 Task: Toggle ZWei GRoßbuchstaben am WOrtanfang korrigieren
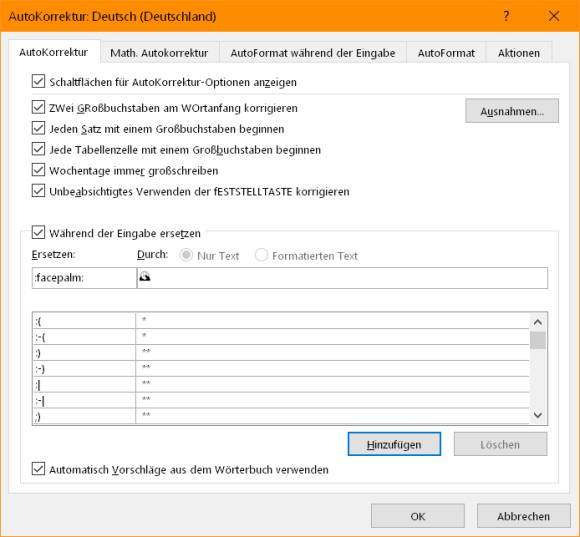(38, 108)
